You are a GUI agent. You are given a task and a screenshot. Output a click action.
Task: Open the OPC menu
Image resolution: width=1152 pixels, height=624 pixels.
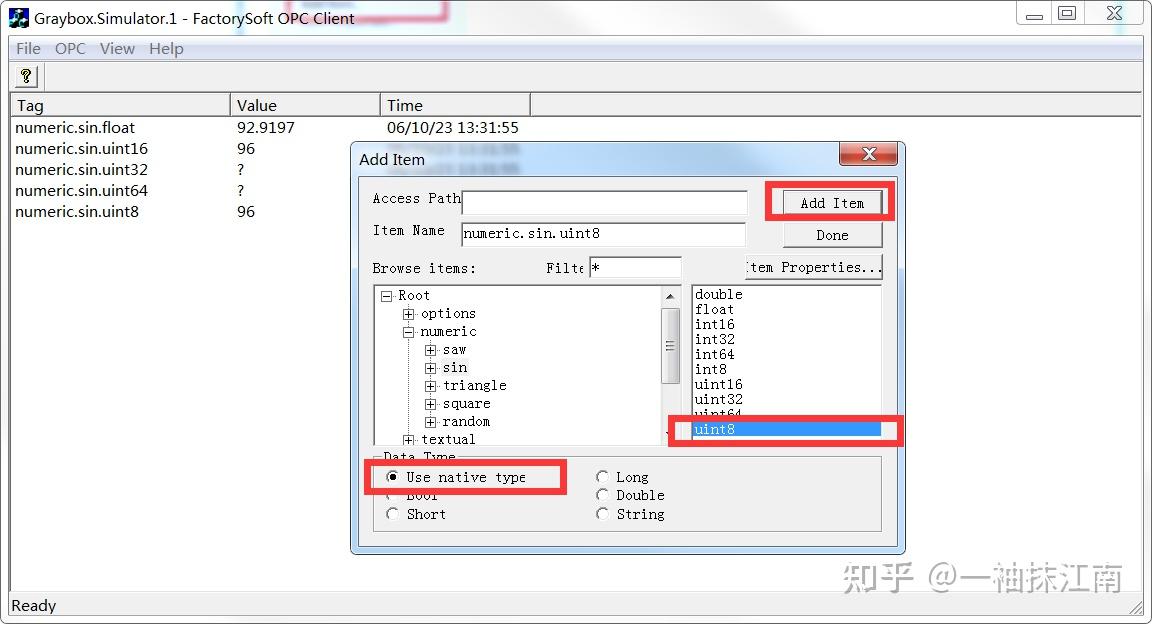click(69, 48)
